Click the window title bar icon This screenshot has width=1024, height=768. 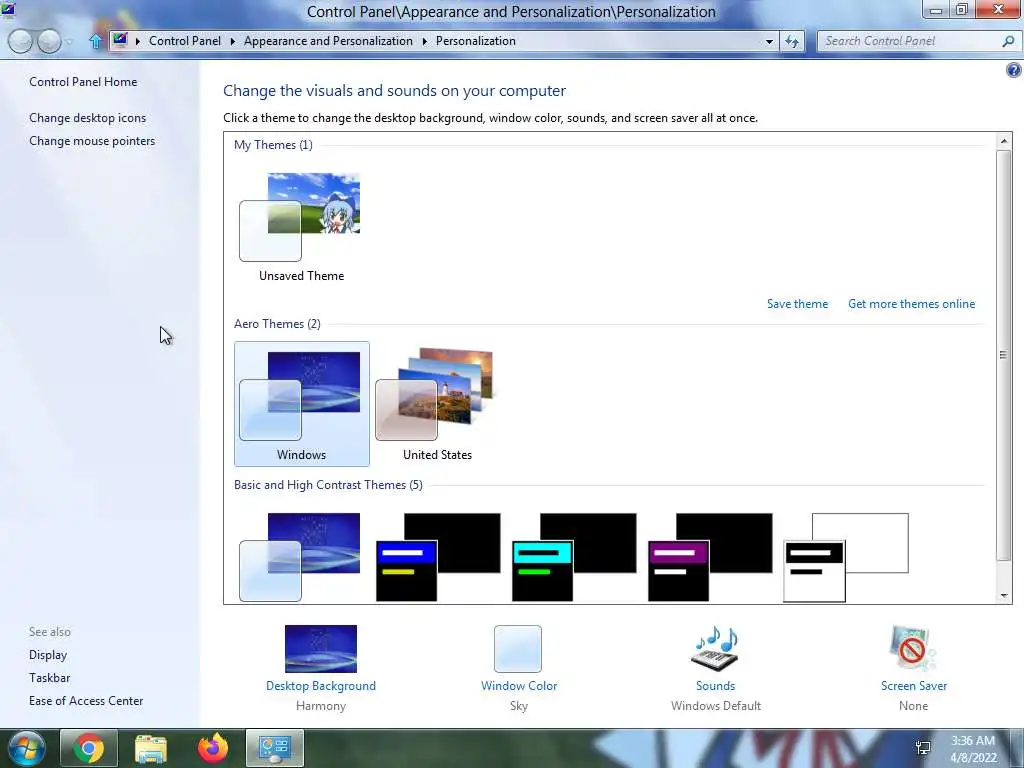[x=8, y=10]
